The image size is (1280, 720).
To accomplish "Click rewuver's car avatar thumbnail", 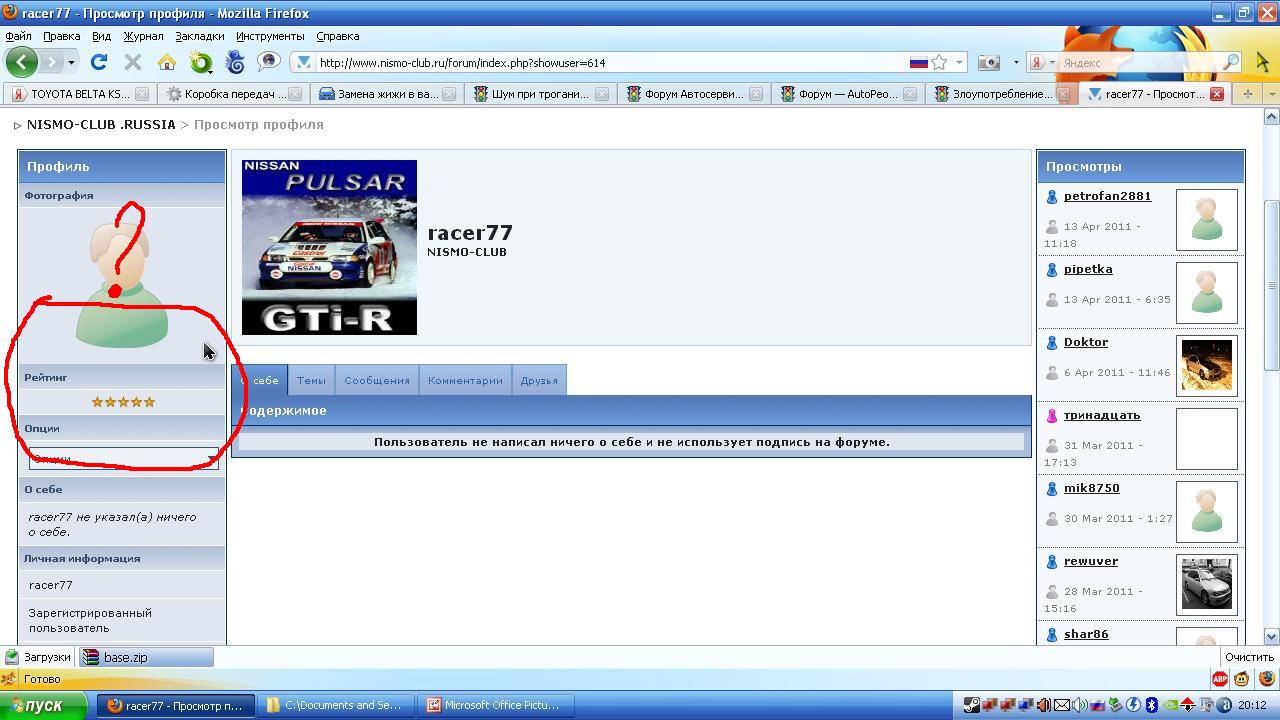I will point(1207,585).
